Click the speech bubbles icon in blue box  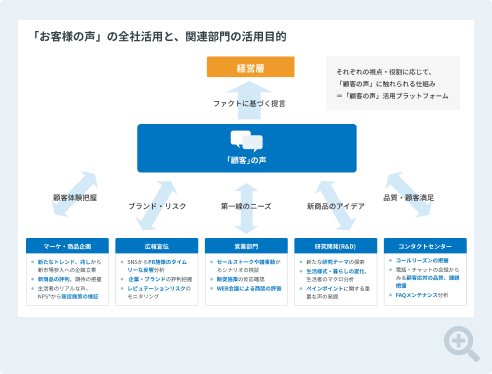pos(247,141)
